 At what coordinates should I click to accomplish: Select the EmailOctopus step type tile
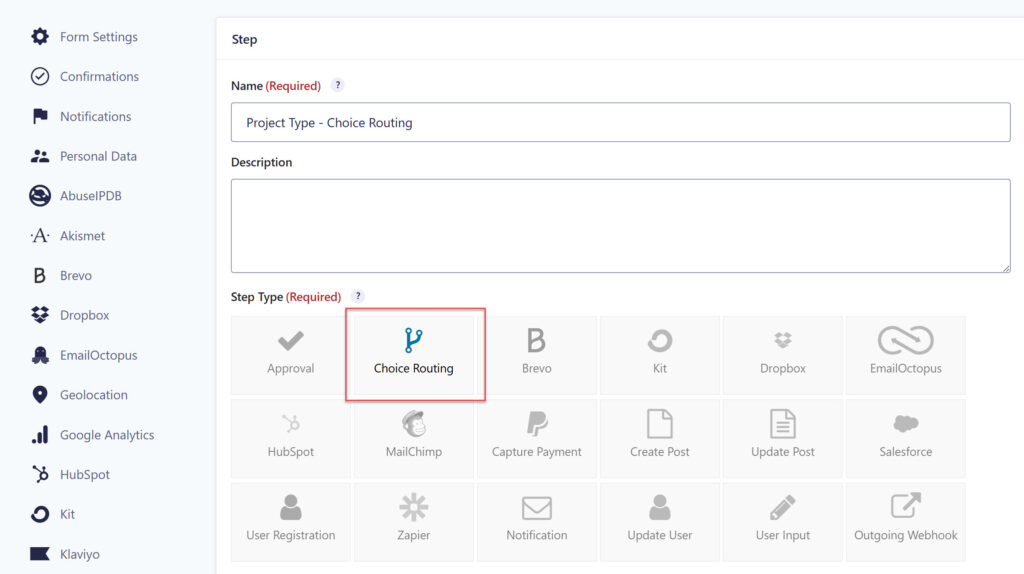(x=905, y=355)
